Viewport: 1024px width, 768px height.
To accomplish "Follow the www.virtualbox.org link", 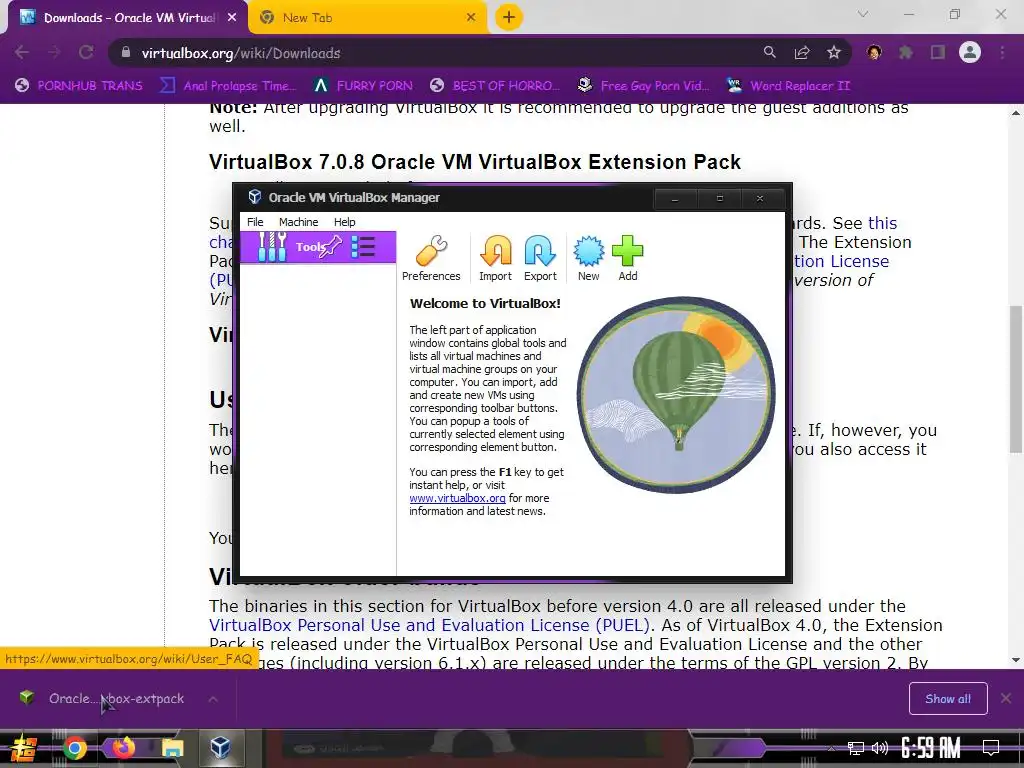I will (457, 498).
